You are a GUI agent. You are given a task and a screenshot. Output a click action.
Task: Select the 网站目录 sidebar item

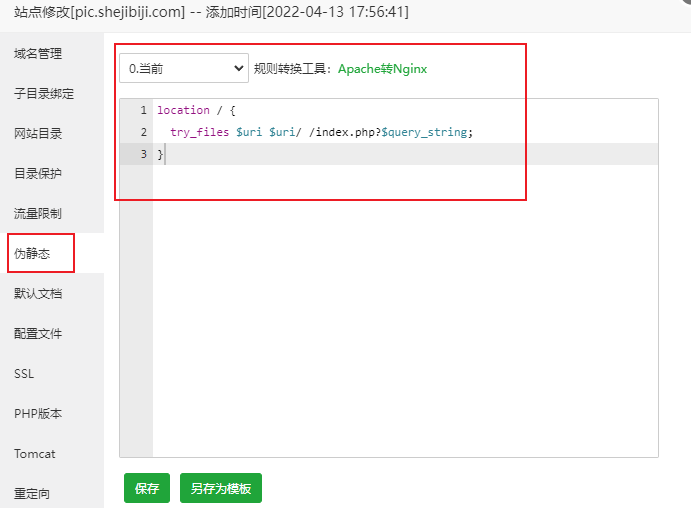38,133
